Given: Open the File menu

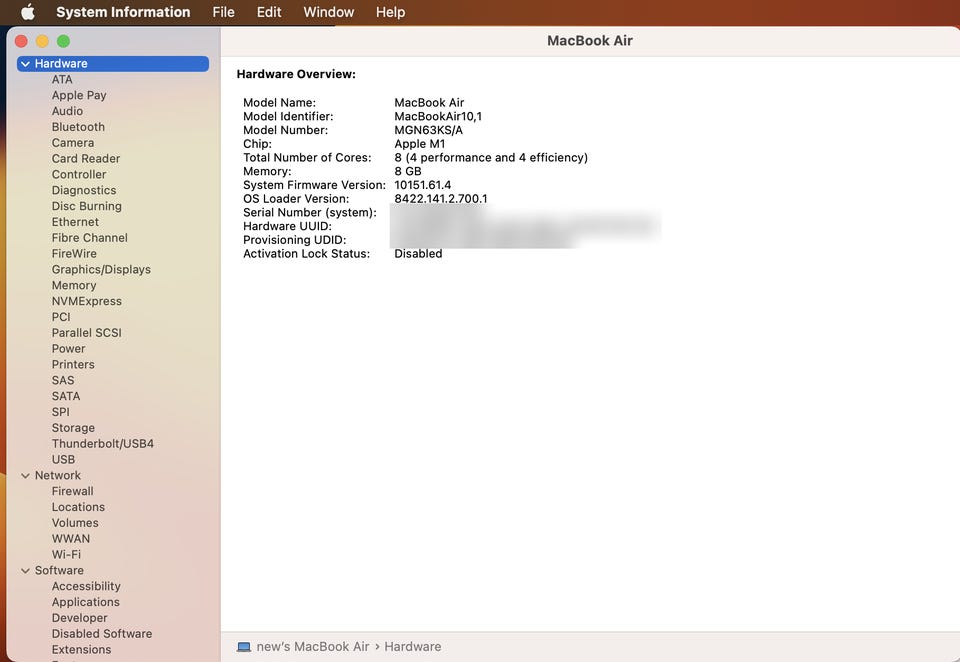Looking at the screenshot, I should 223,12.
